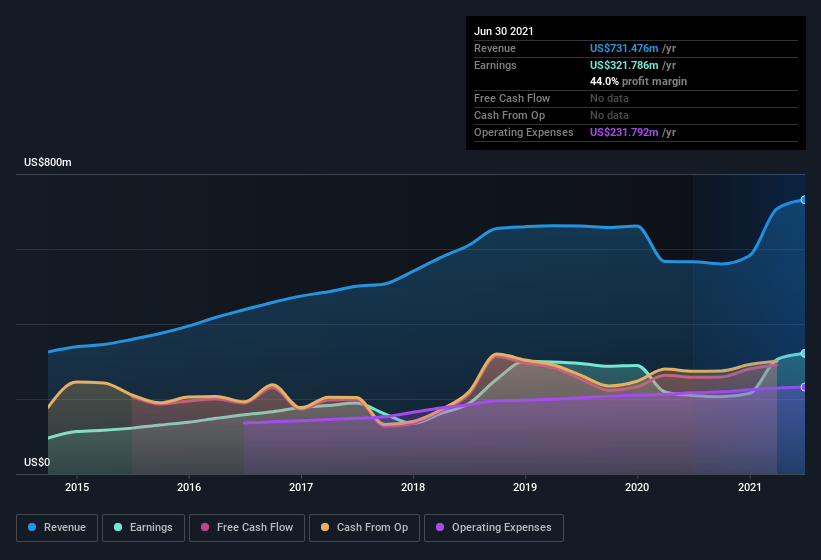Click the 2021 x-axis label

(x=750, y=487)
